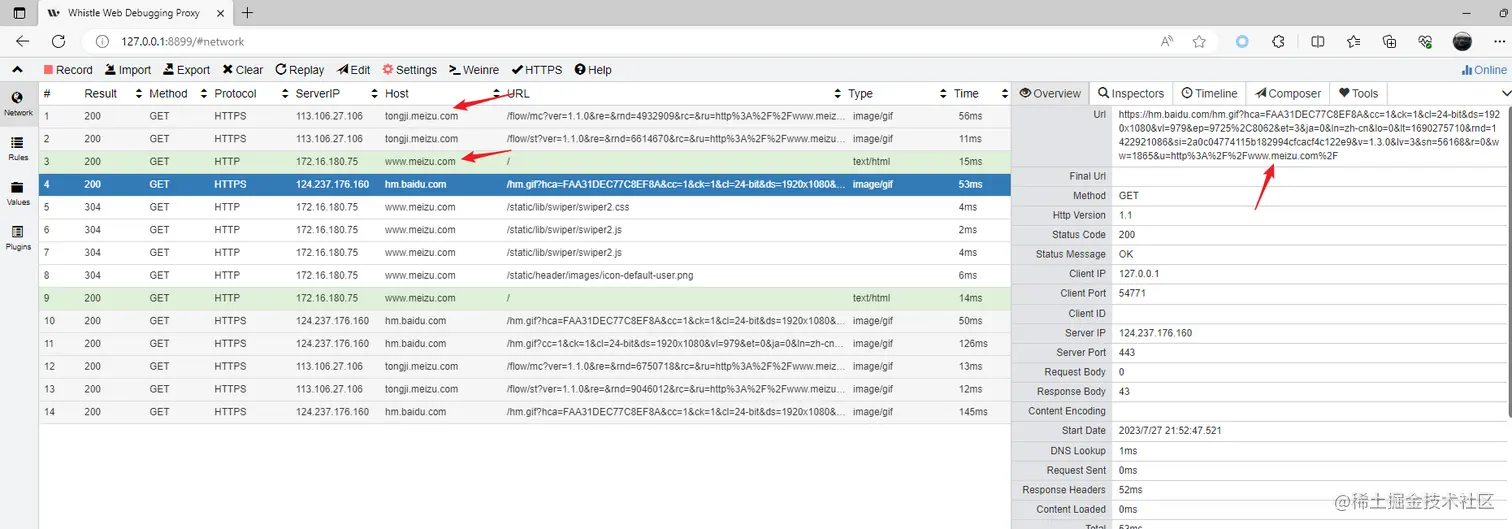Viewport: 1512px width, 529px height.
Task: Select highlighted row 4 hm.baidu.com request
Action: [525, 184]
